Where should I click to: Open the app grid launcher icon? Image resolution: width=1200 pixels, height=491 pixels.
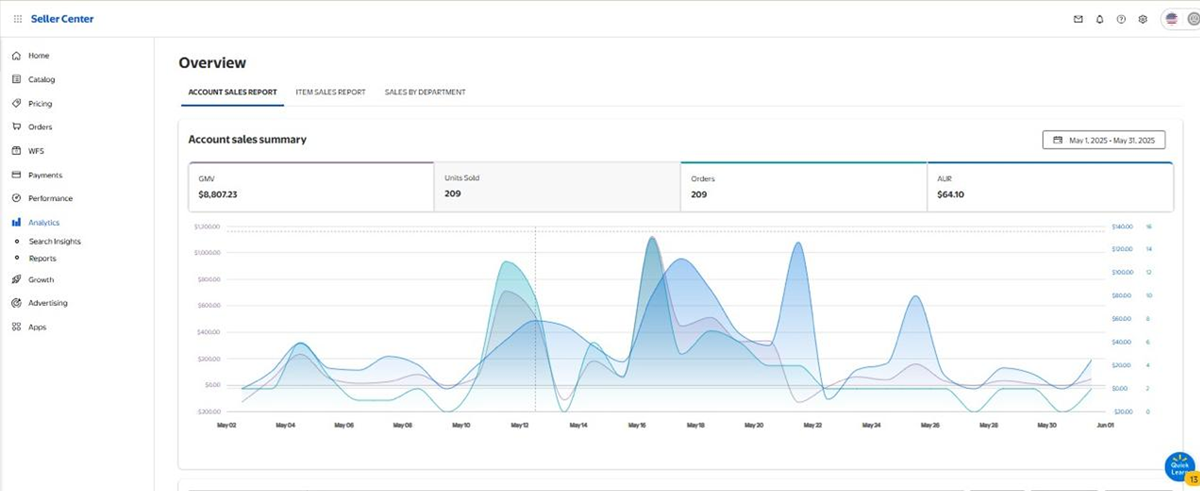pos(18,19)
